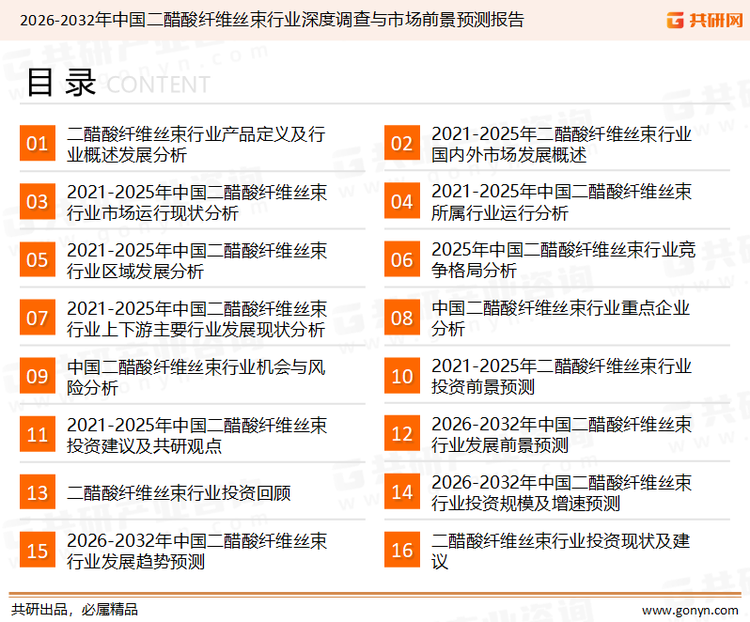Select the orange 14 chapter number box
Screen dimensions: 750x622
[x=402, y=492]
